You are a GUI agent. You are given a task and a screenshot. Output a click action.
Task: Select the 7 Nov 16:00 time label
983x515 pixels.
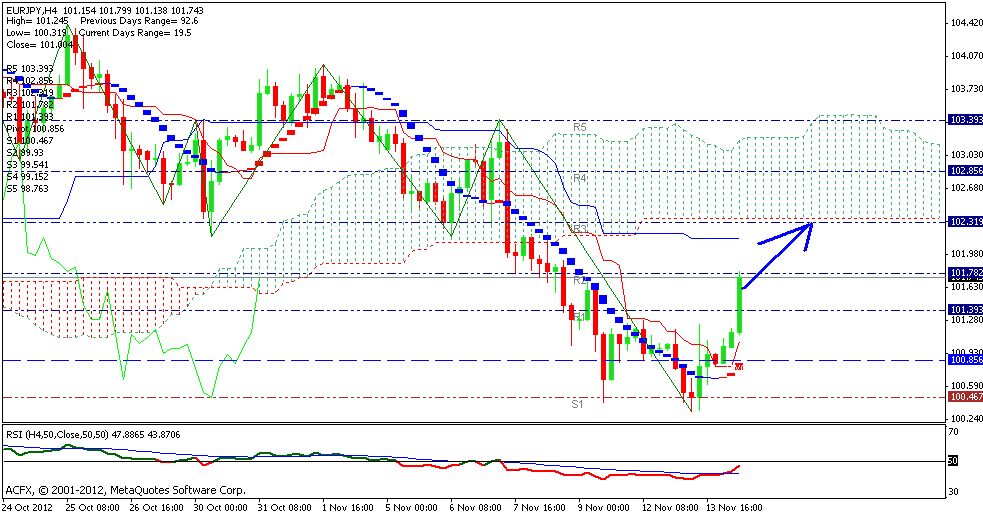point(541,507)
